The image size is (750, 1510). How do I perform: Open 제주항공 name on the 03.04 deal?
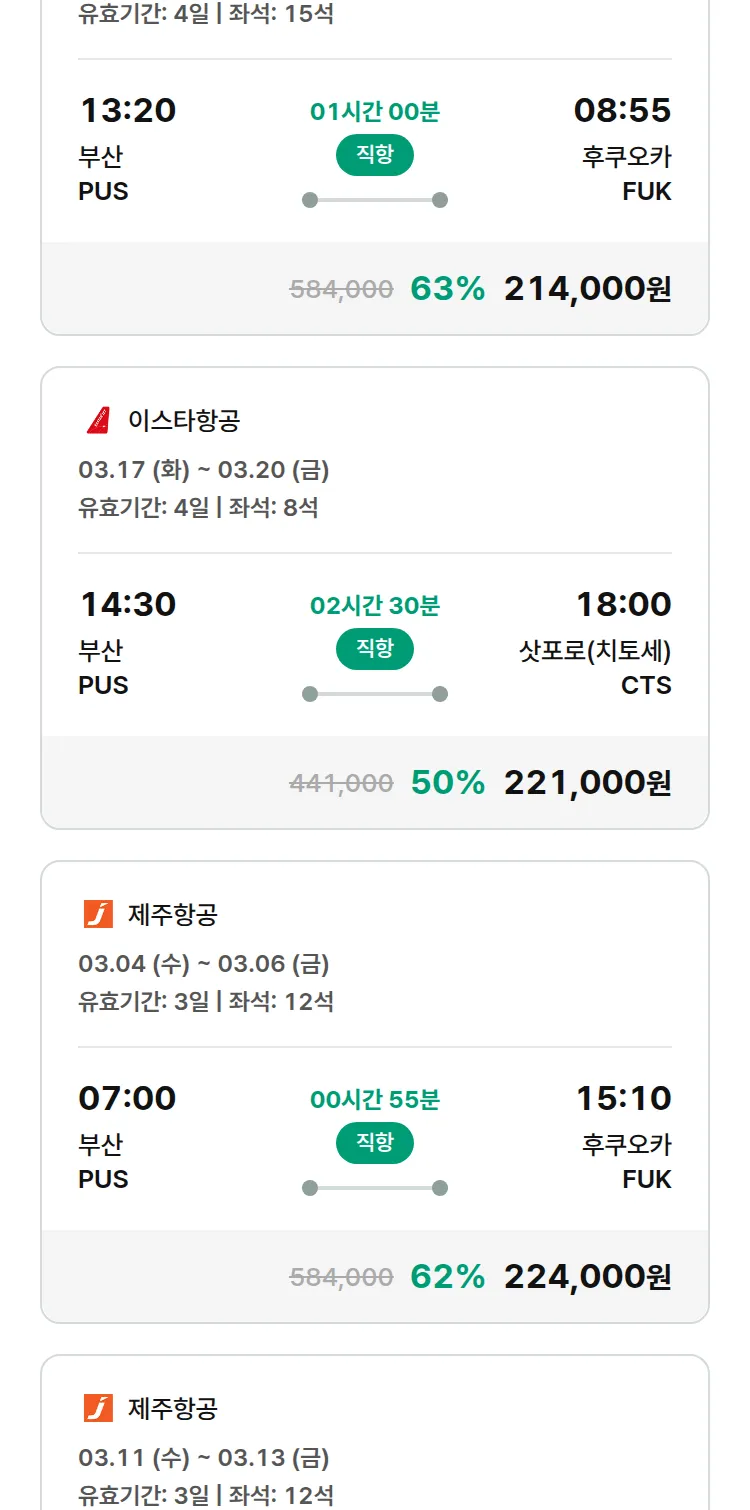(173, 914)
